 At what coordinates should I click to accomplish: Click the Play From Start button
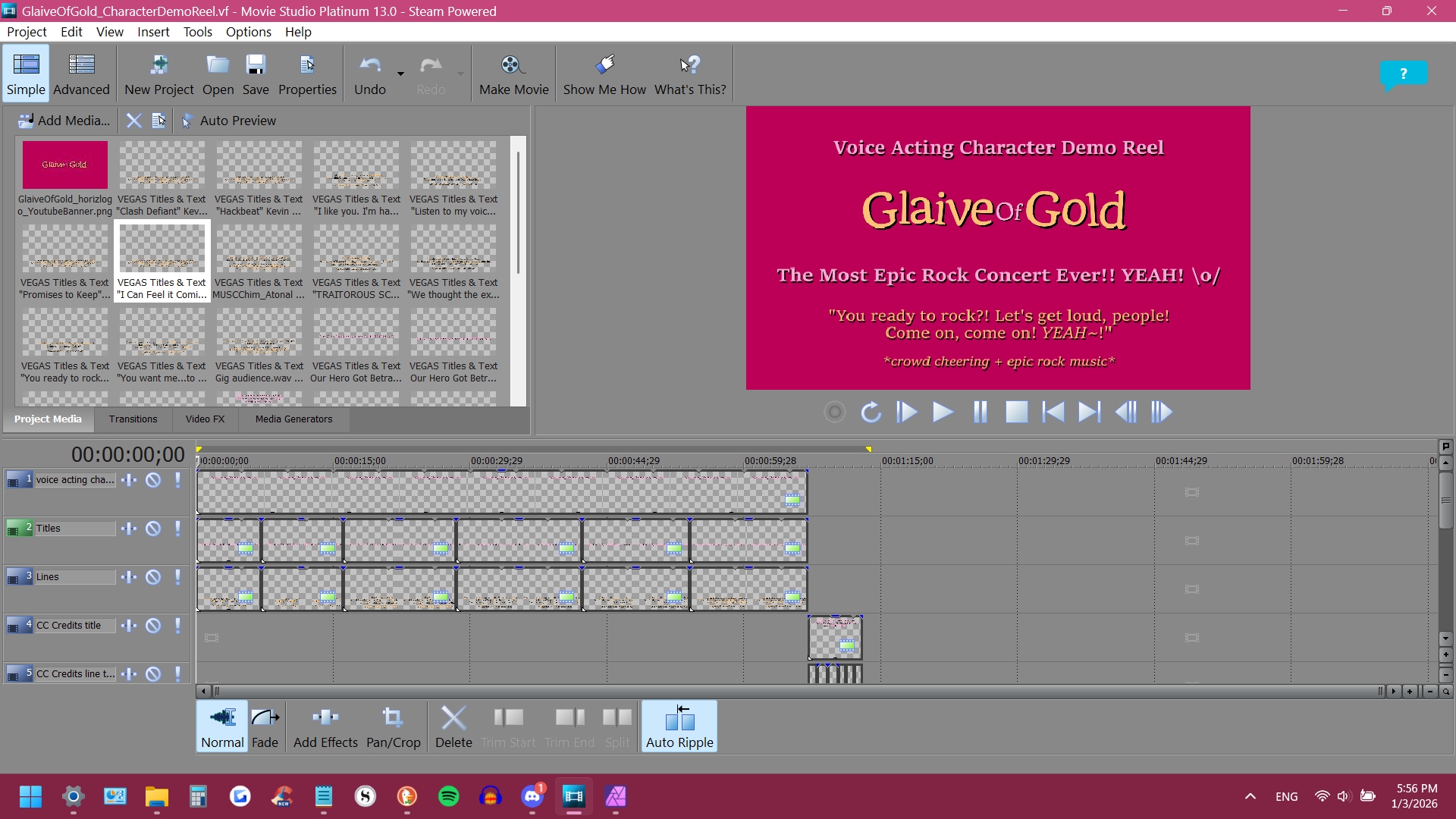(x=907, y=412)
